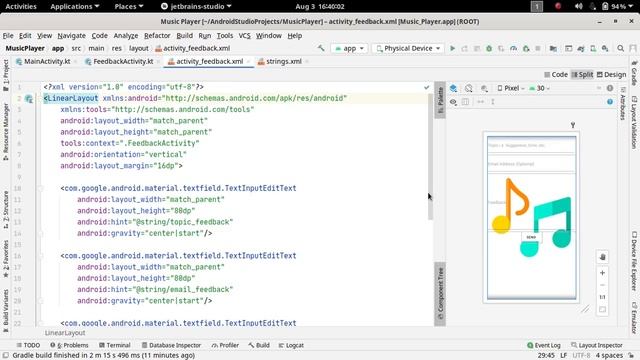Open Physical Device selector dropdown
The image size is (640, 360).
pyautogui.click(x=408, y=48)
